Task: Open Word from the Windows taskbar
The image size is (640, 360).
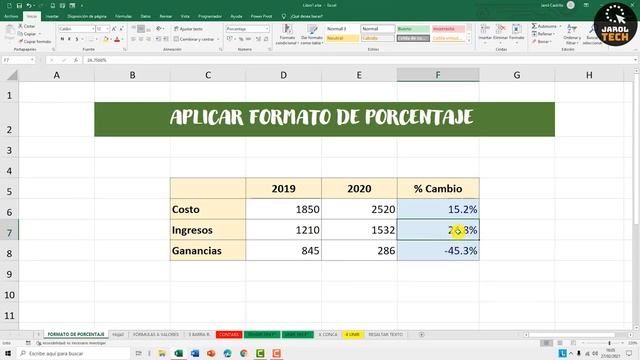Action: click(x=195, y=353)
